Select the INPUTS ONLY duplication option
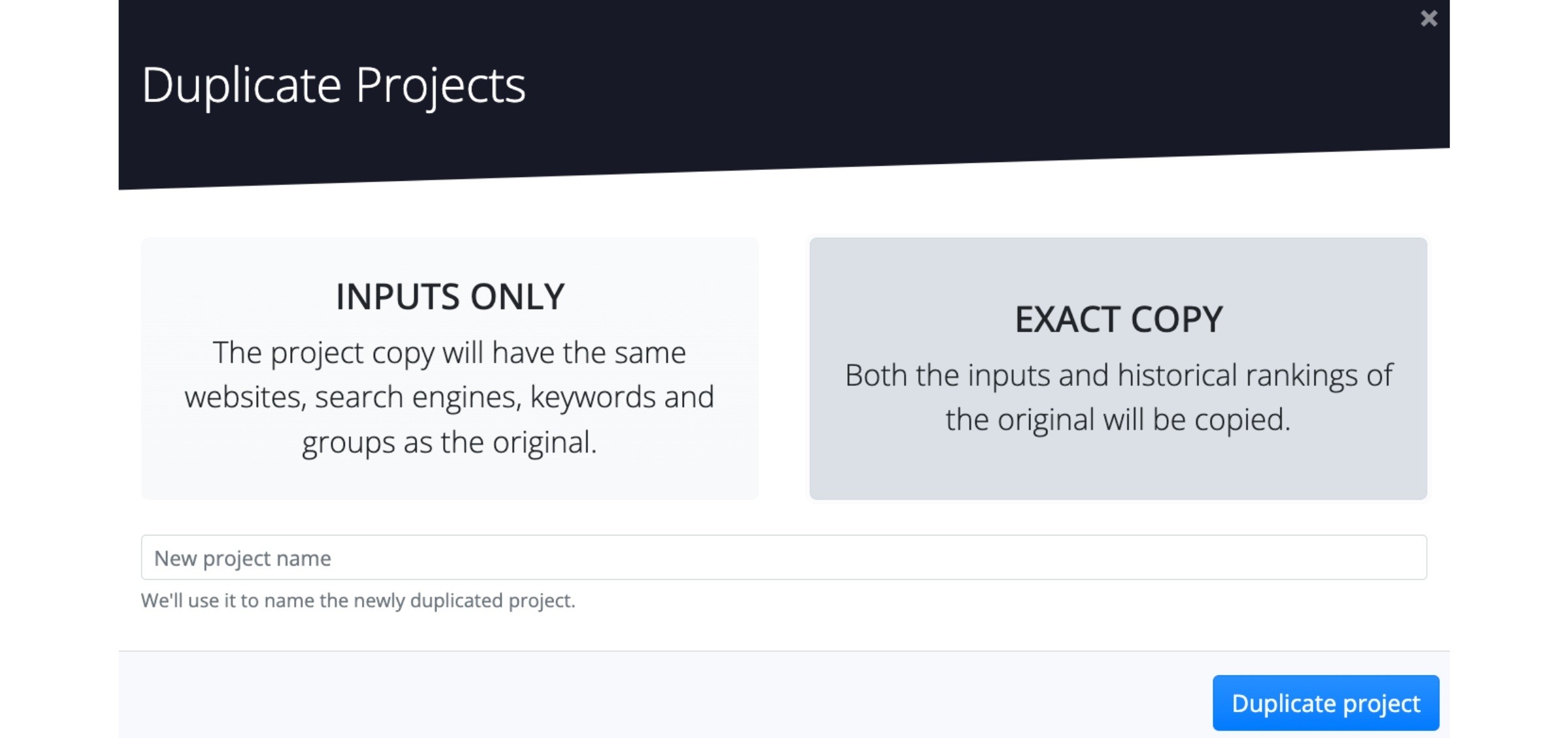The image size is (1568, 738). tap(449, 368)
